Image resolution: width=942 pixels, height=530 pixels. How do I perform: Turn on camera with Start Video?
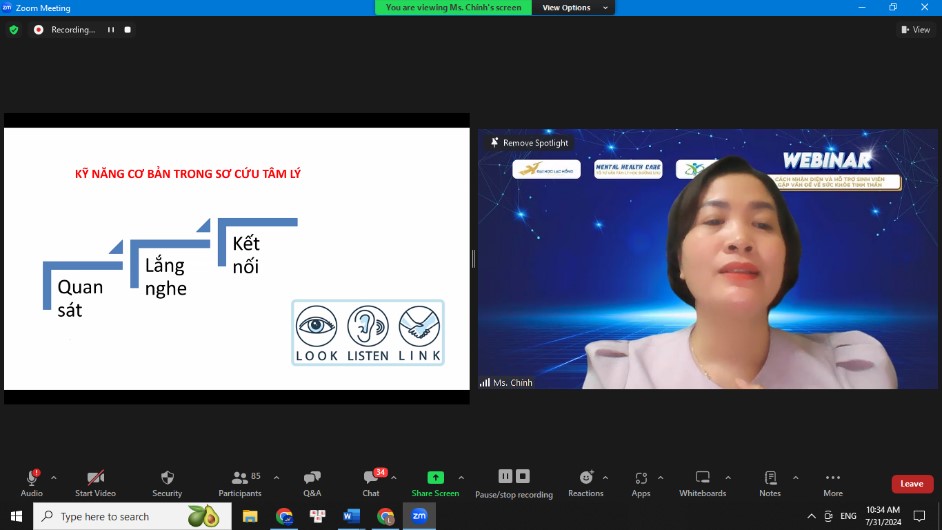point(95,478)
